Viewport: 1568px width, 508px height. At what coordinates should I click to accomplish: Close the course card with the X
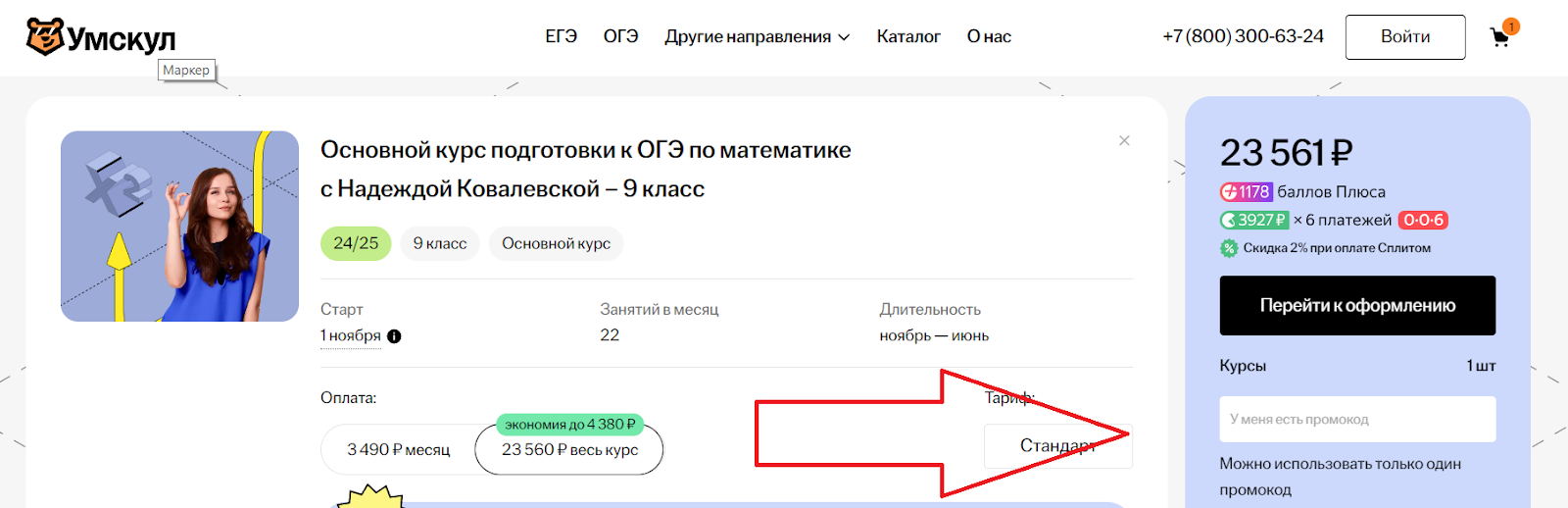pos(1124,141)
